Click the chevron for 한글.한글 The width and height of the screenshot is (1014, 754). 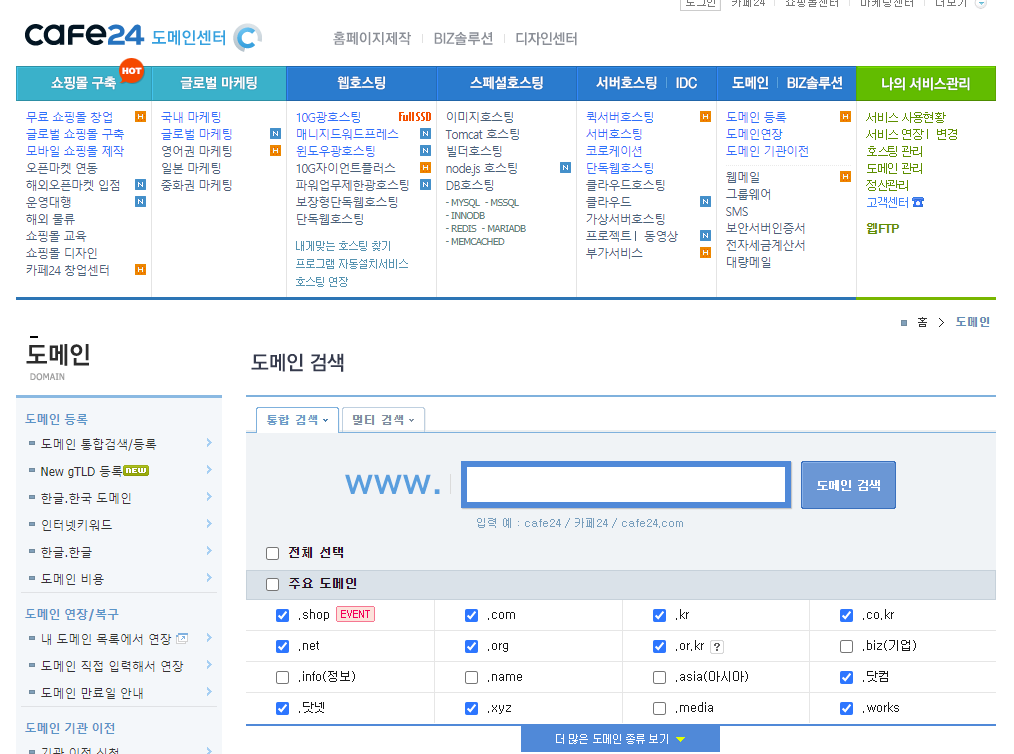tap(209, 551)
